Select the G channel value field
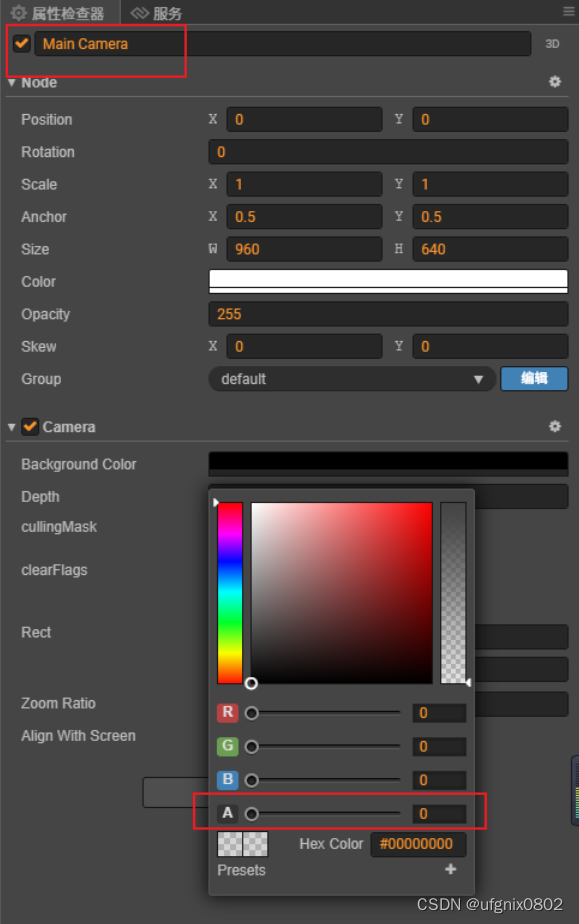The width and height of the screenshot is (579, 924). [439, 747]
